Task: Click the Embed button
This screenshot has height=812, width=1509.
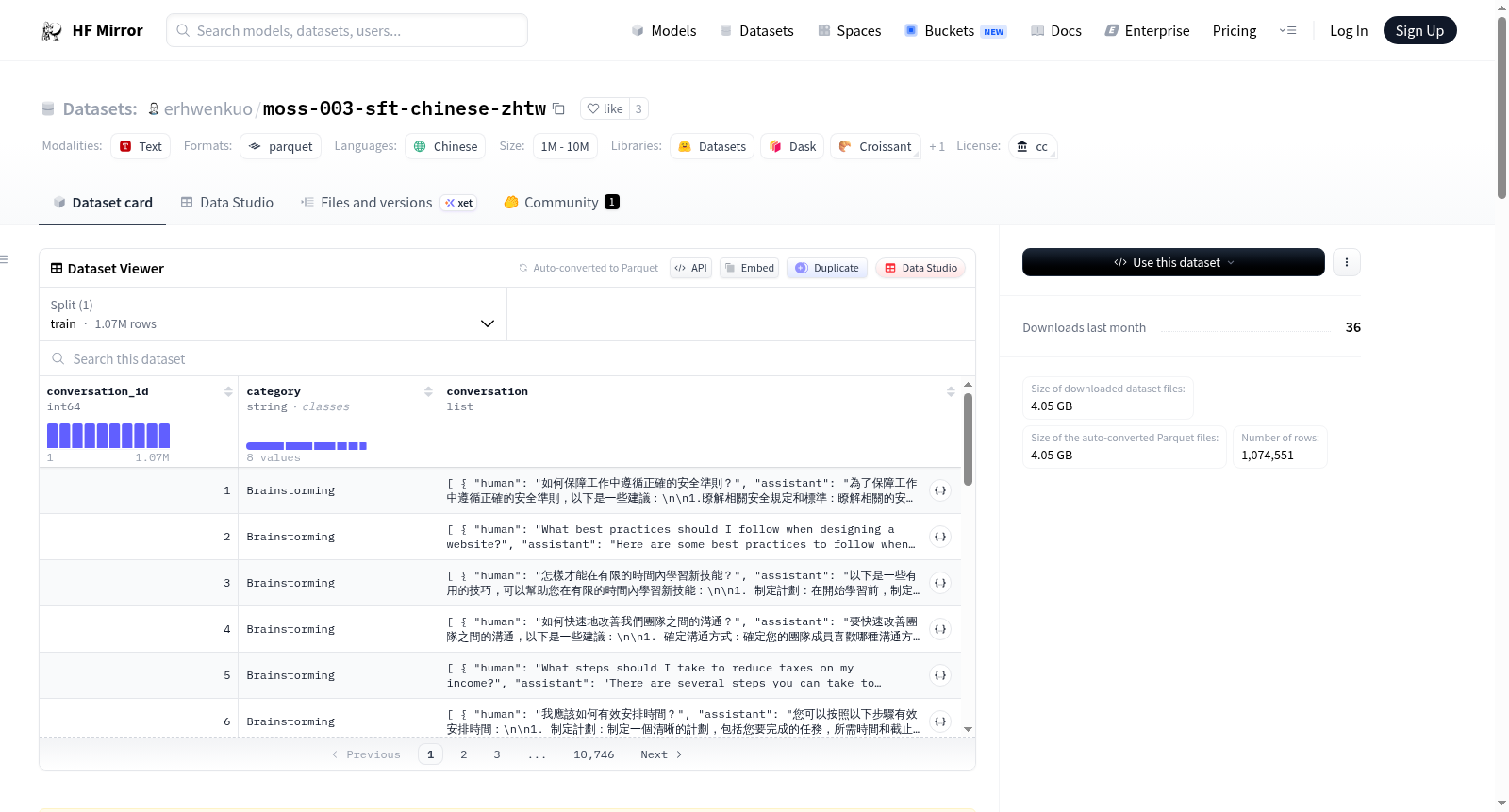Action: 749,268
